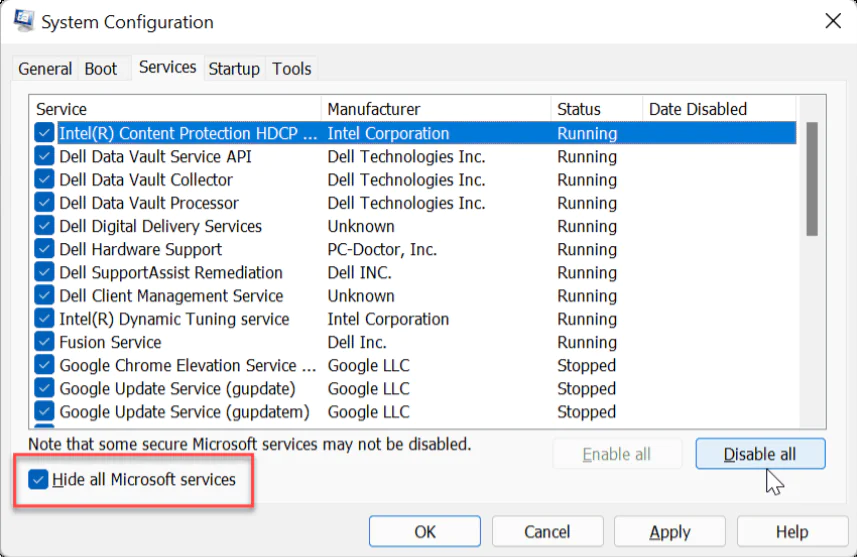Image resolution: width=857 pixels, height=557 pixels.
Task: Open Help for System Configuration
Action: pyautogui.click(x=791, y=532)
